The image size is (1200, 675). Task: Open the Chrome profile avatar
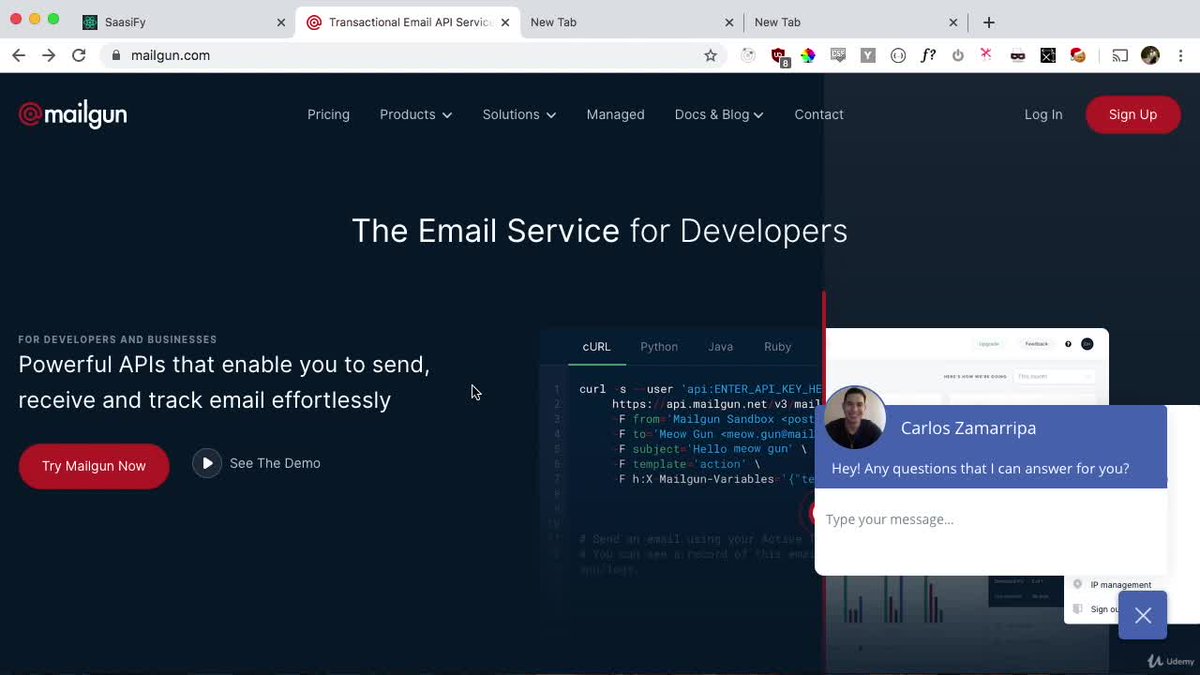(1150, 56)
